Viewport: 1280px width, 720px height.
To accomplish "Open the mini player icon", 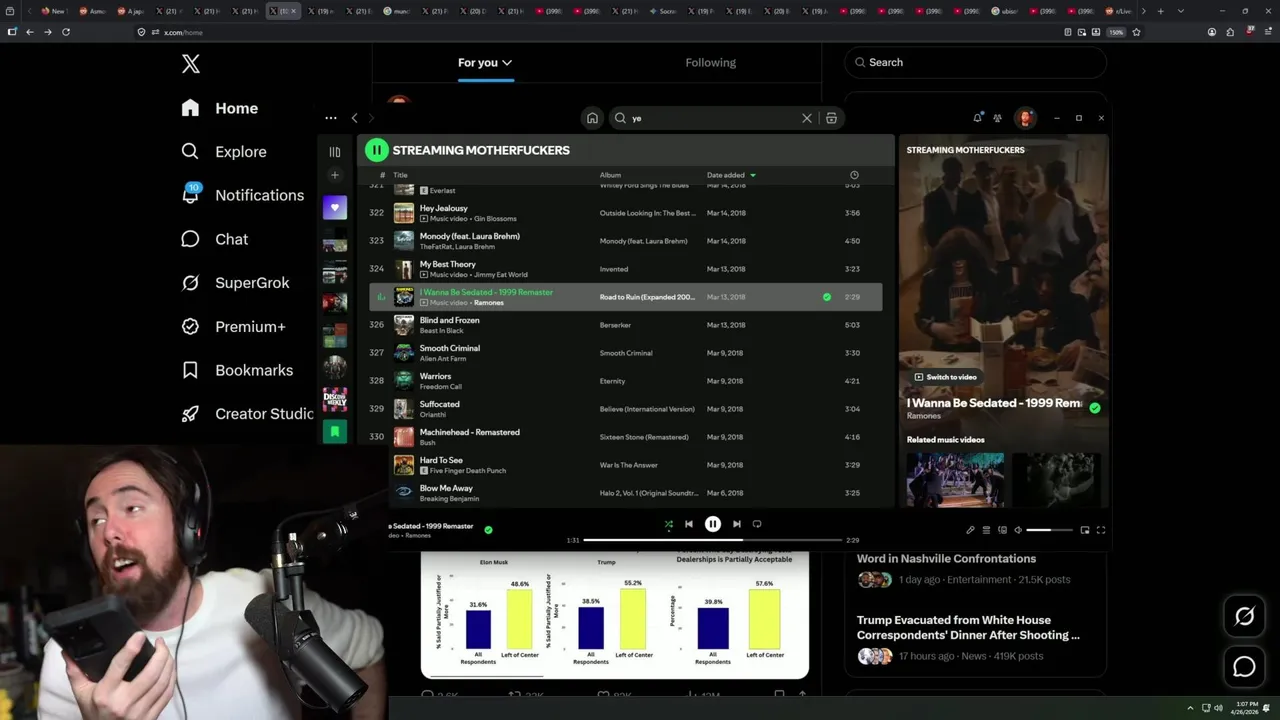I will pos(1085,530).
